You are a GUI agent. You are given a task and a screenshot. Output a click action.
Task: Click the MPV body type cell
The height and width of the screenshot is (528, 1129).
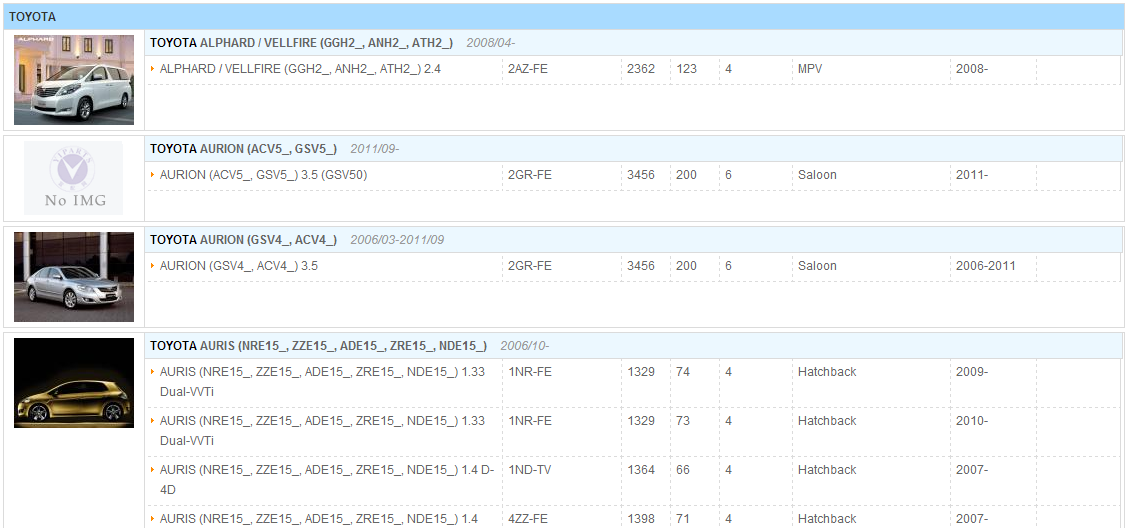coord(810,69)
